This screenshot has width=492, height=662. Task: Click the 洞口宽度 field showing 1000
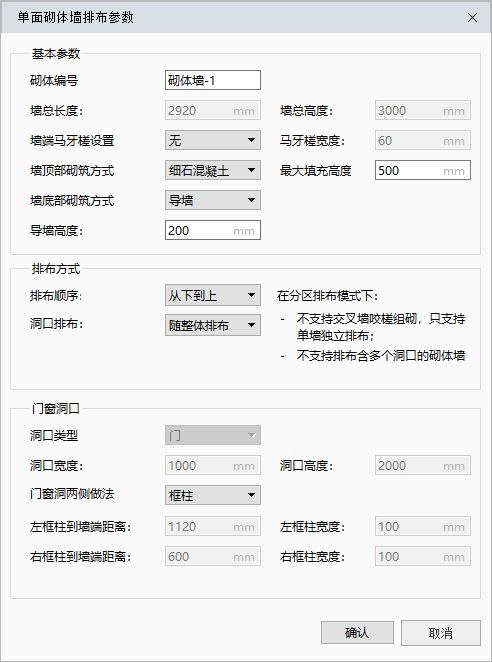coord(213,465)
